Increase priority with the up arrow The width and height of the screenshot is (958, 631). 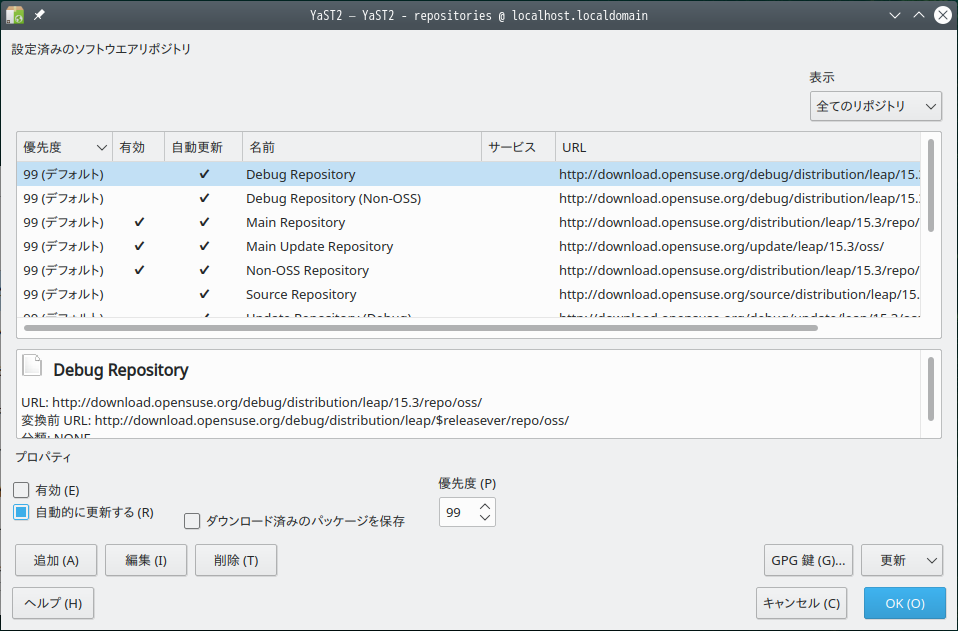click(x=485, y=506)
